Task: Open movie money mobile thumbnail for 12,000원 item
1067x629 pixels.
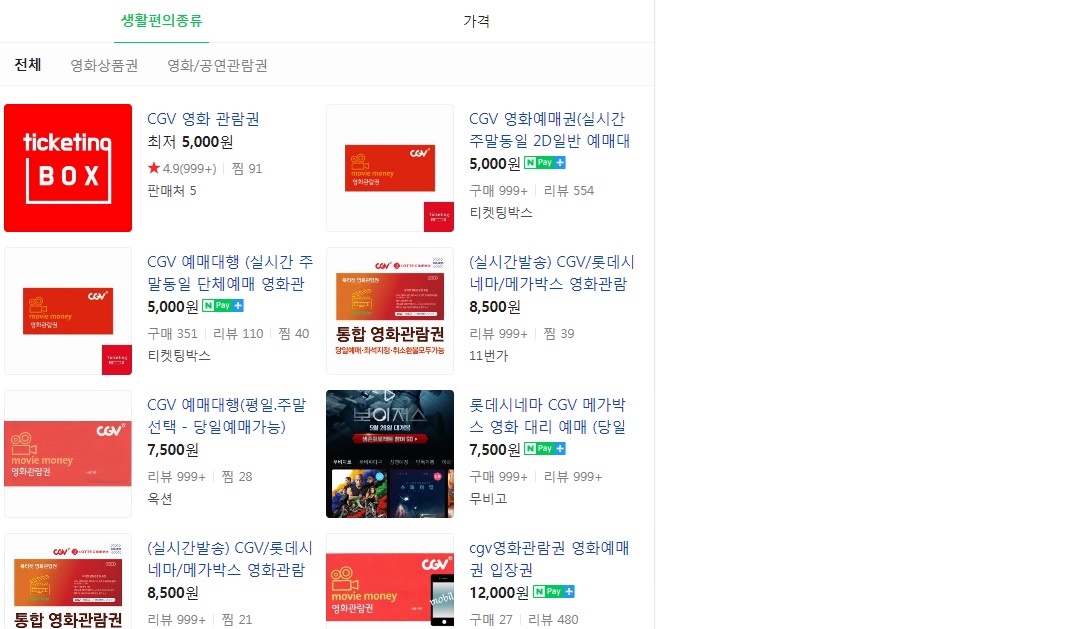Action: (x=390, y=581)
